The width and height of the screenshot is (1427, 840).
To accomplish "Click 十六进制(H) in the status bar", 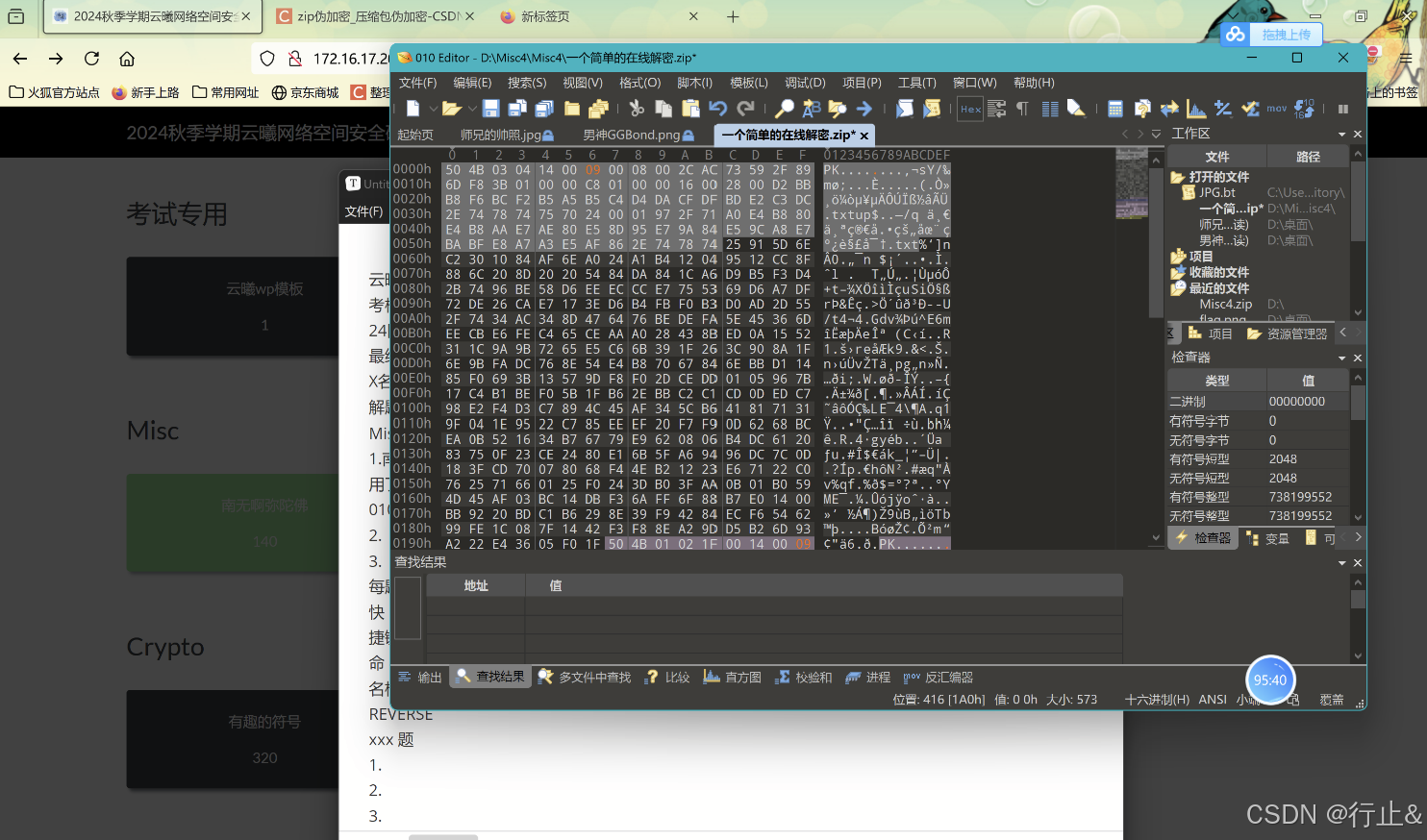I will click(x=1157, y=700).
